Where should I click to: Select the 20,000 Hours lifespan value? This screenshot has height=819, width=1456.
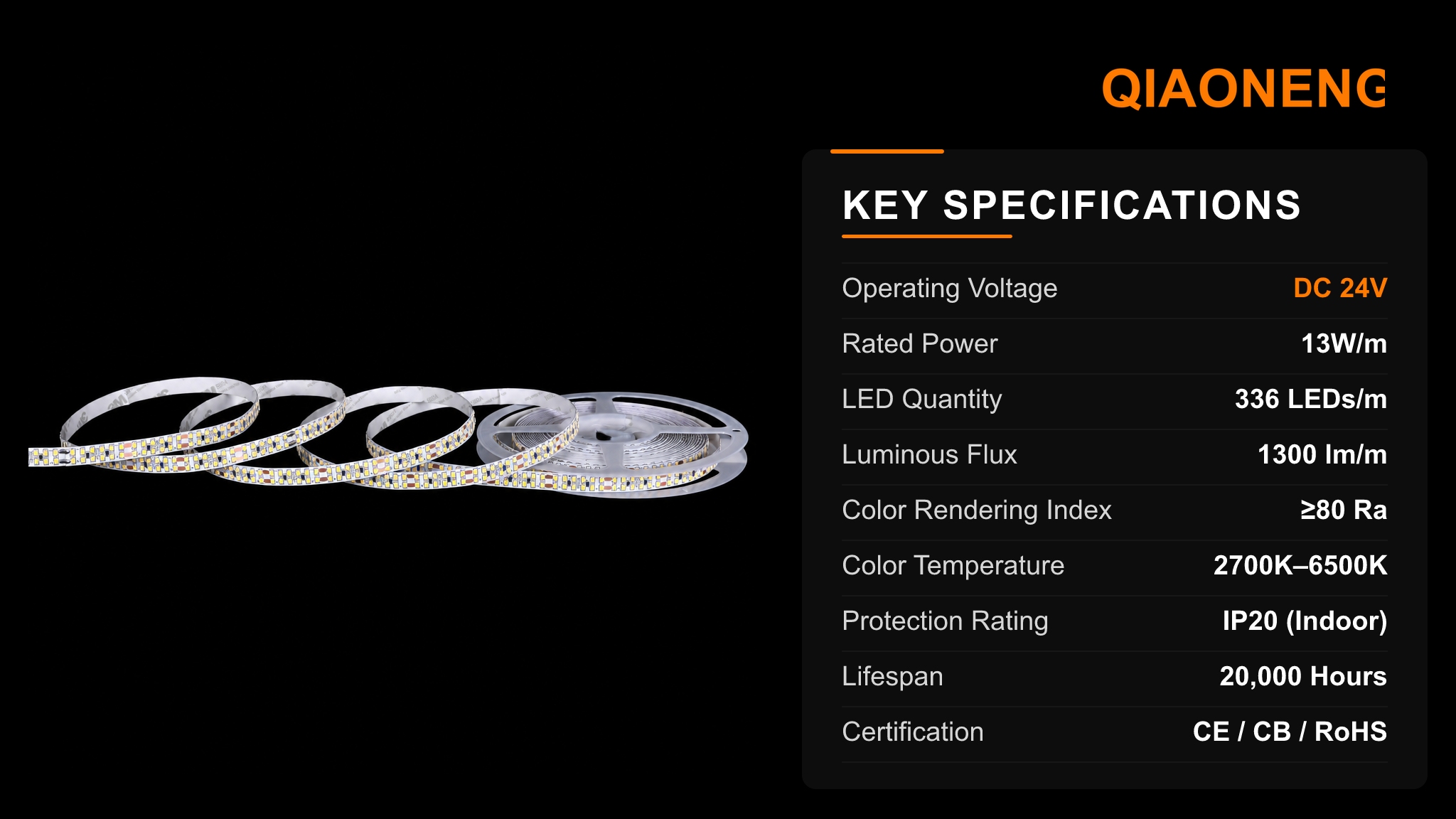pos(1303,676)
